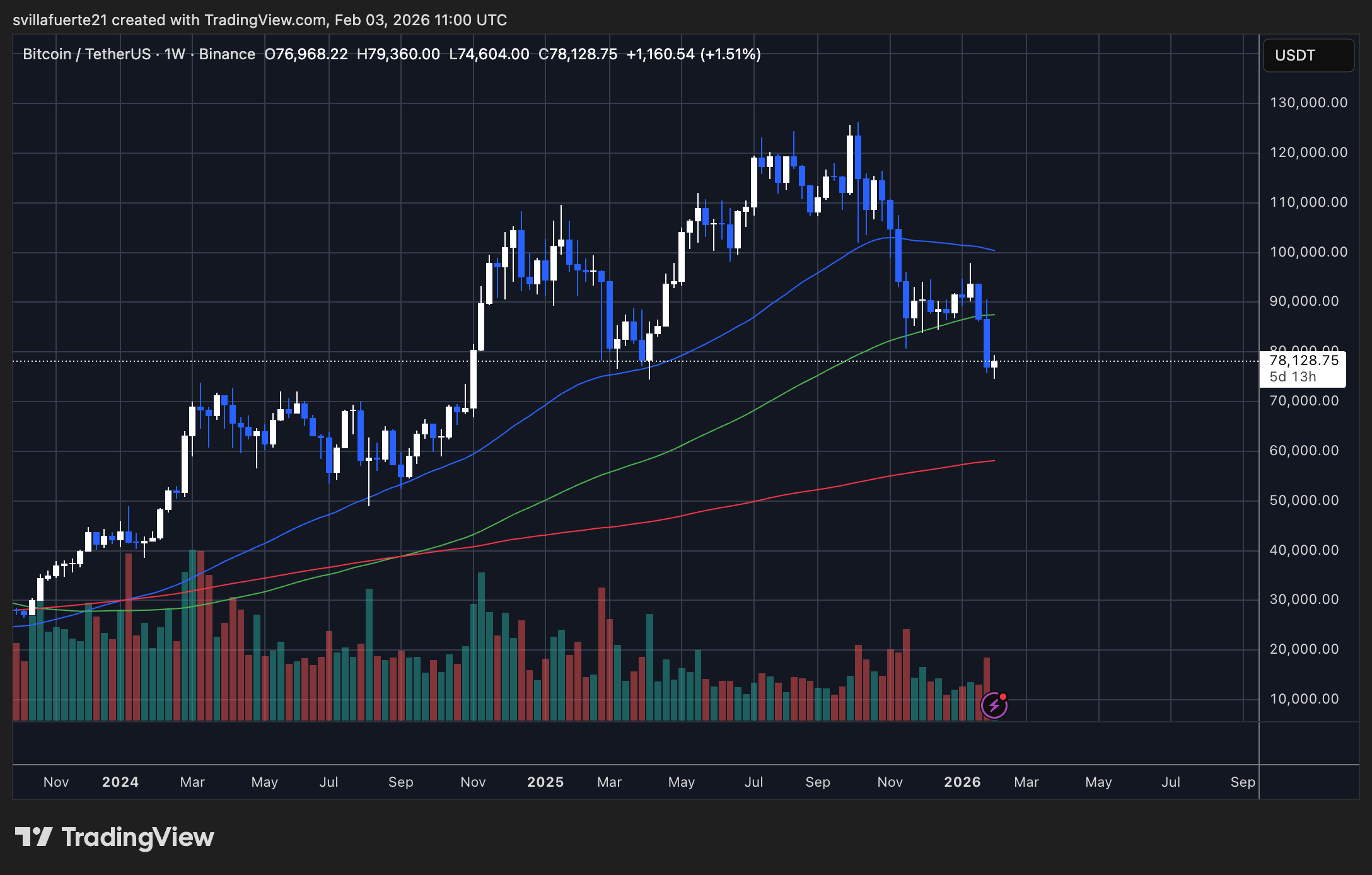The image size is (1372, 875).
Task: Click the 130,000.00 price scale label
Action: click(x=1308, y=103)
